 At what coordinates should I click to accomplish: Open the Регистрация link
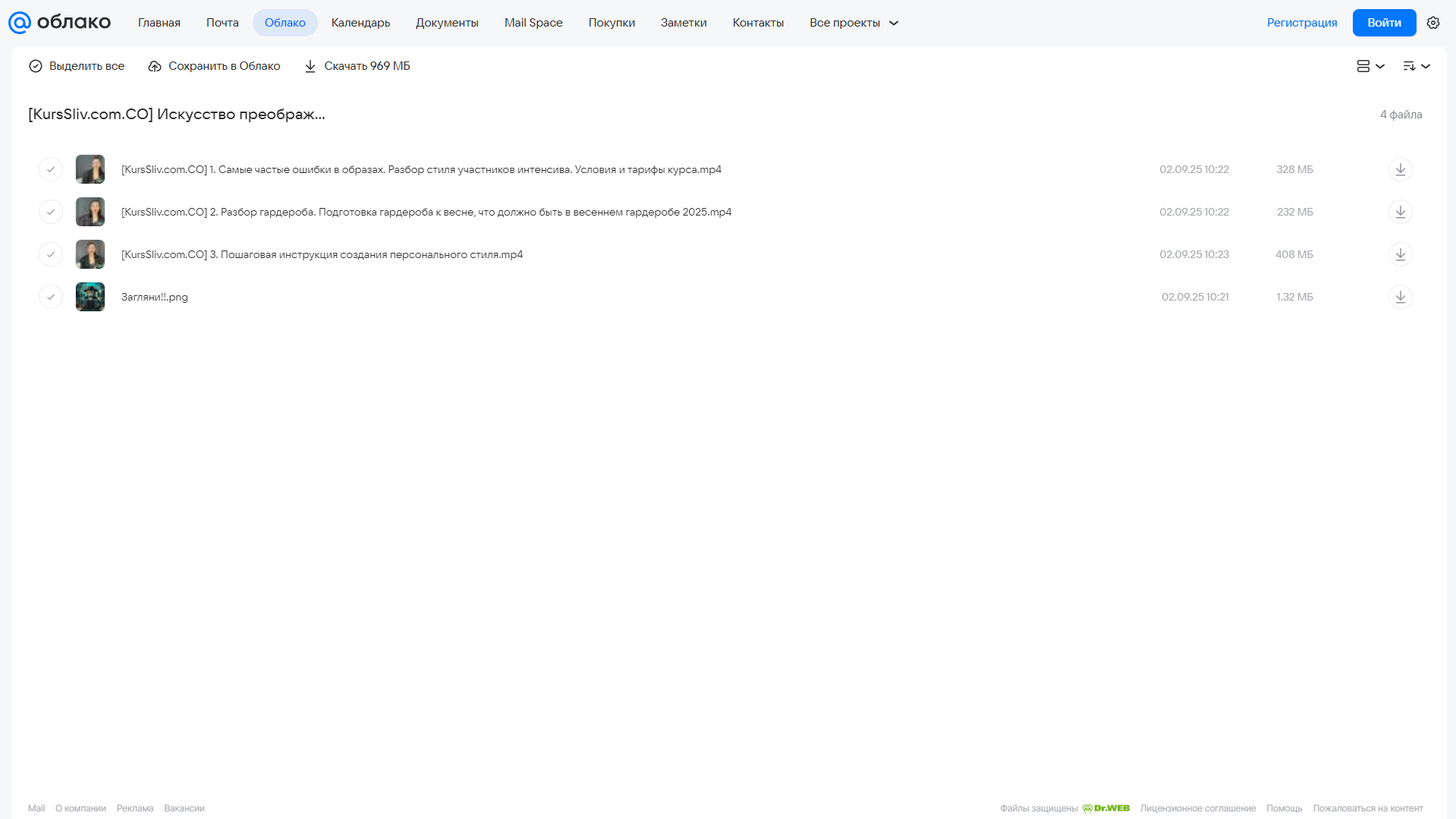pos(1301,23)
